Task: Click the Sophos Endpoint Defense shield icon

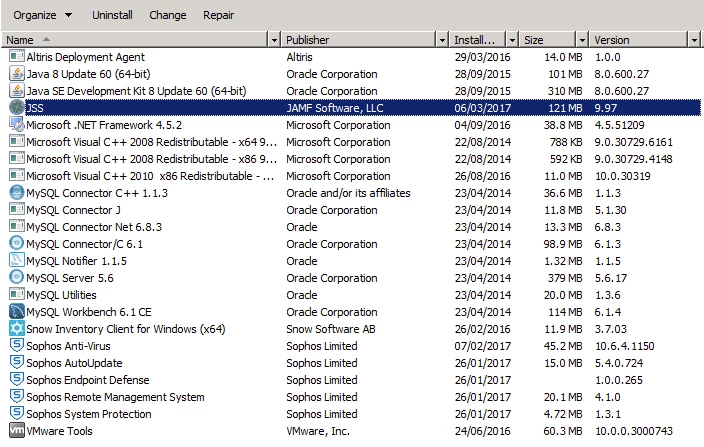Action: 17,380
